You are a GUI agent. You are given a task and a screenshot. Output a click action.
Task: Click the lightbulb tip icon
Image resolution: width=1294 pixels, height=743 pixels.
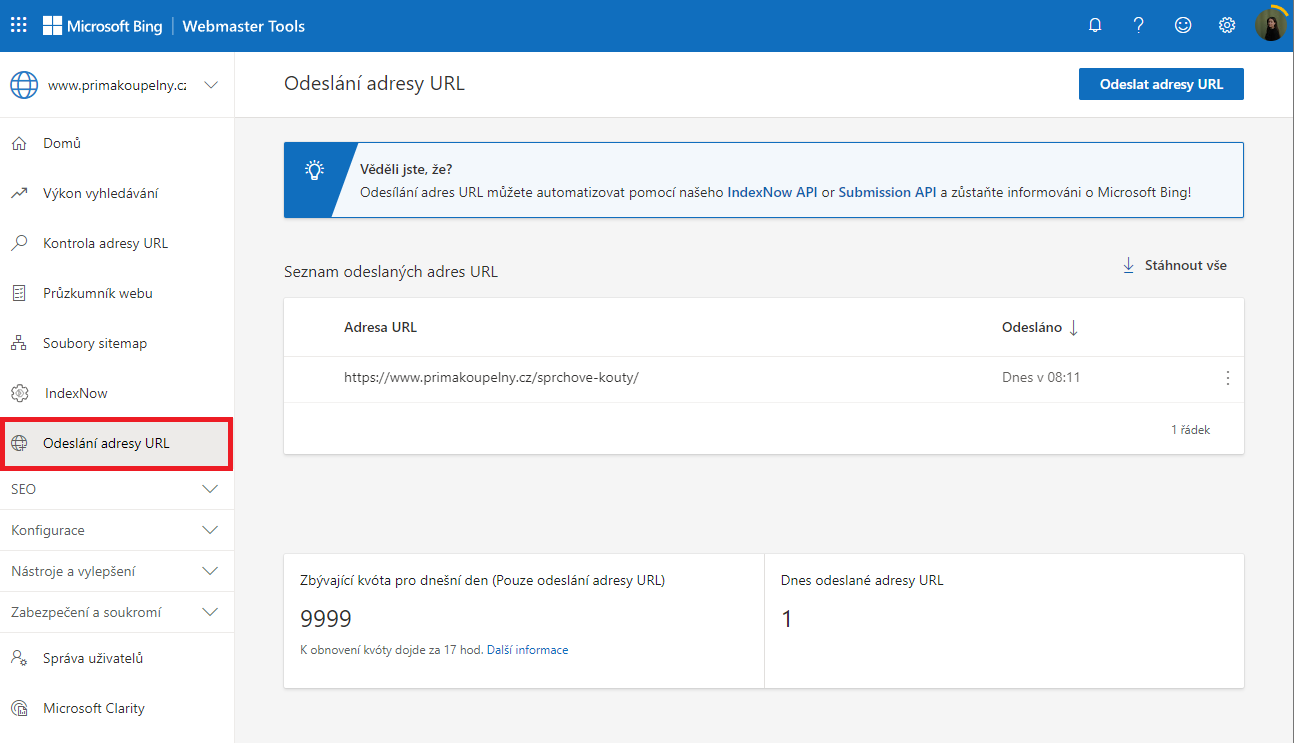(x=315, y=170)
